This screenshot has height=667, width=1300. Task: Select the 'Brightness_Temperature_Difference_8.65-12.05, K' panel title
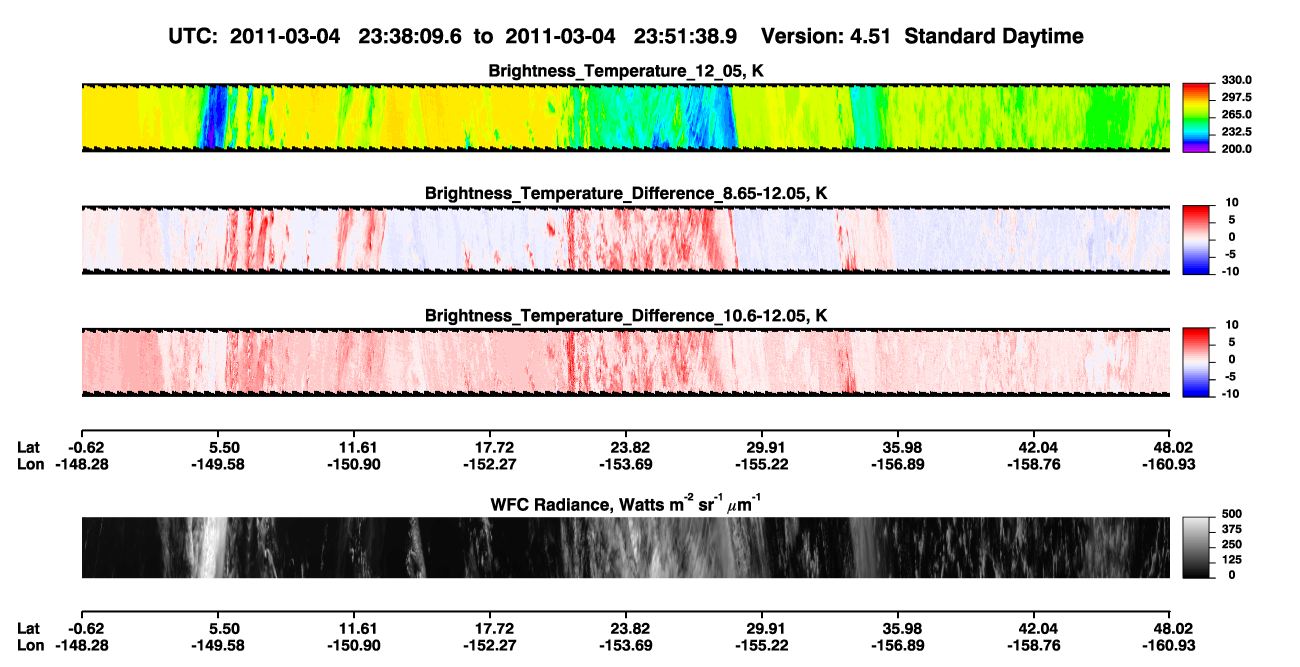(x=626, y=193)
